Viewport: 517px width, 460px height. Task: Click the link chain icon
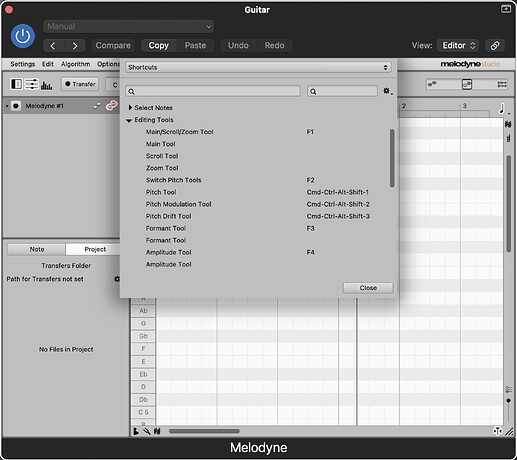(495, 45)
